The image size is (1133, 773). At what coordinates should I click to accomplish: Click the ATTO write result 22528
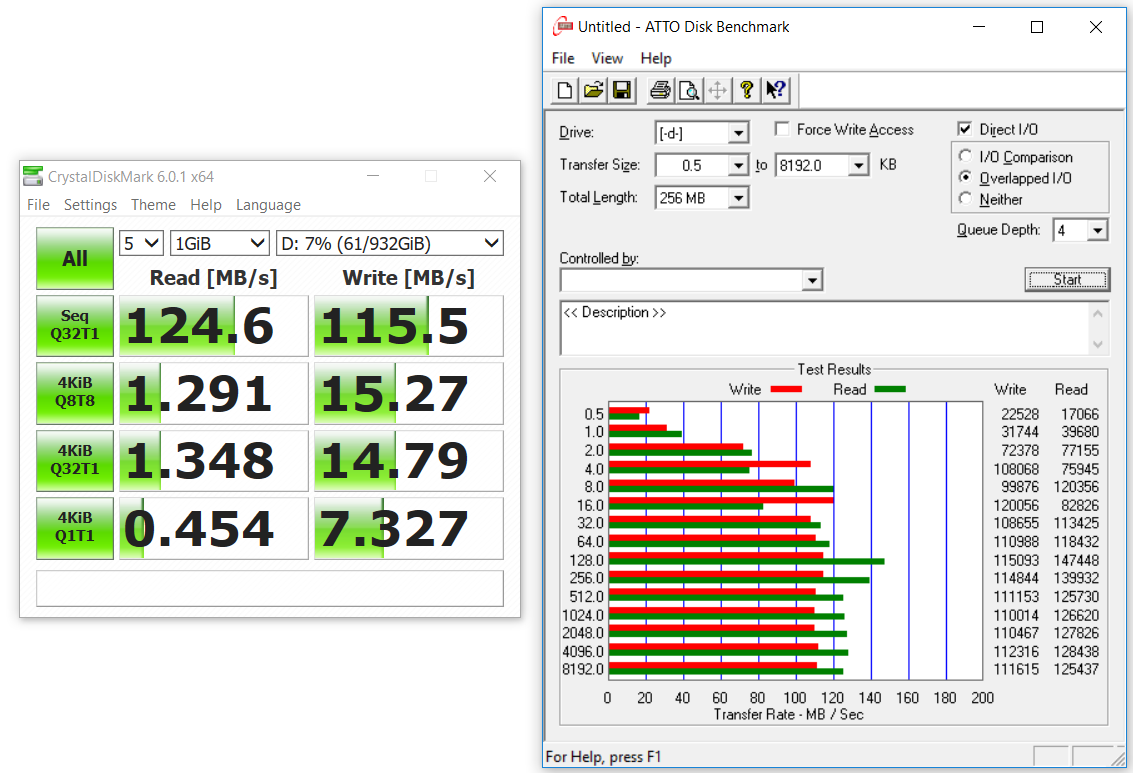coord(1020,414)
